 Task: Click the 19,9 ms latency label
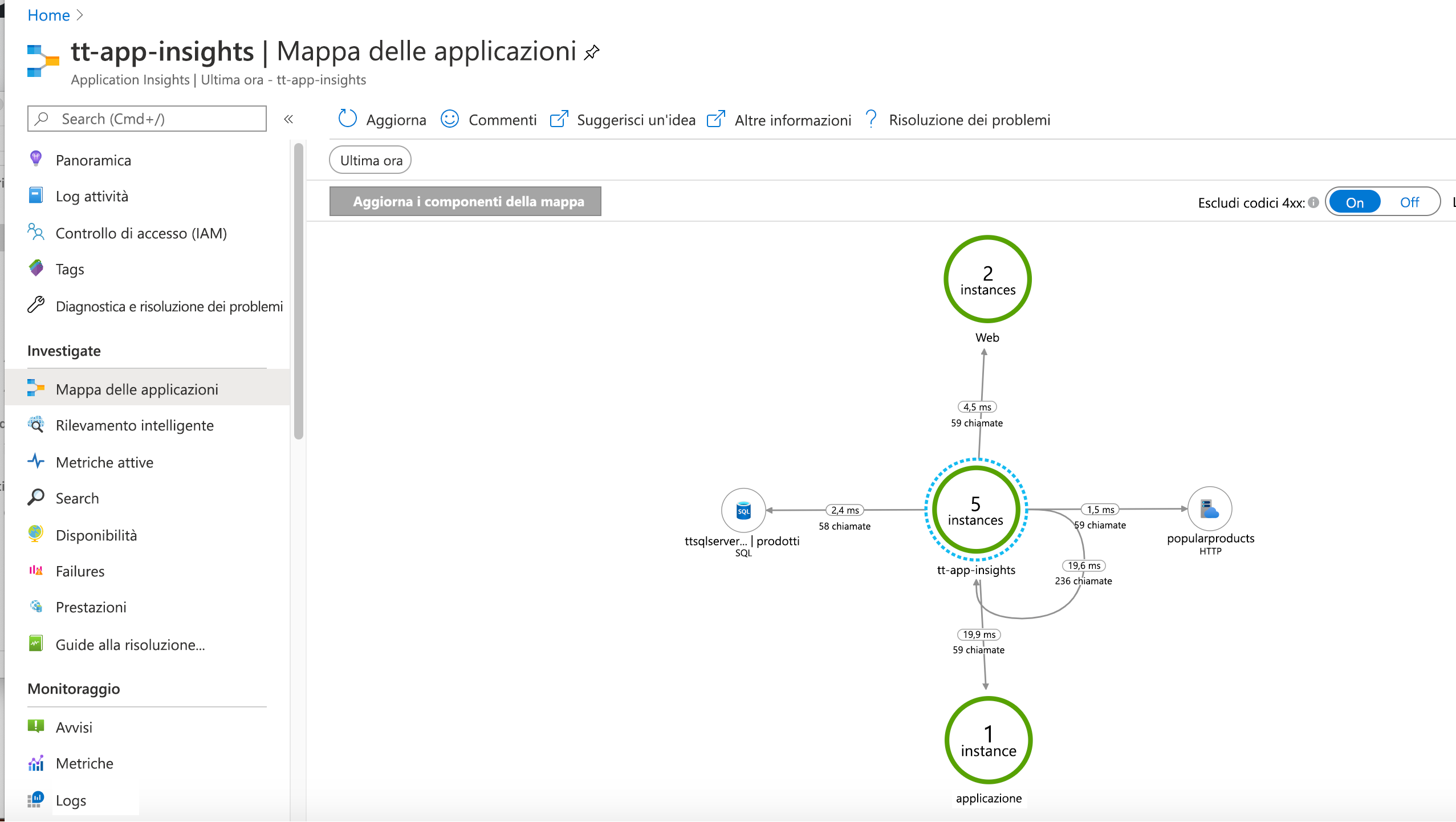pyautogui.click(x=979, y=634)
